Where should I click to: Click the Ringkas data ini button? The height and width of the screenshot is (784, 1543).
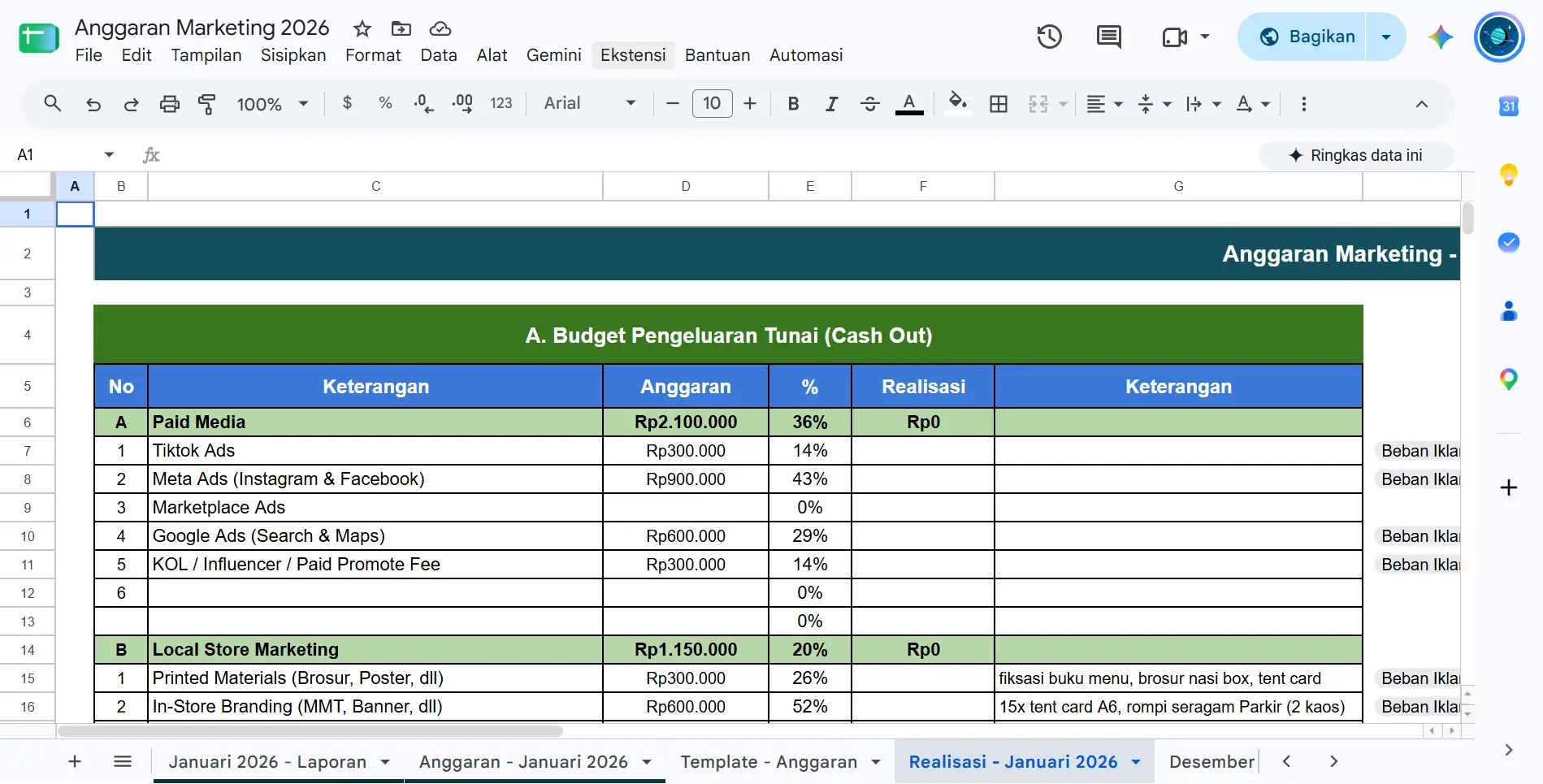pos(1356,155)
